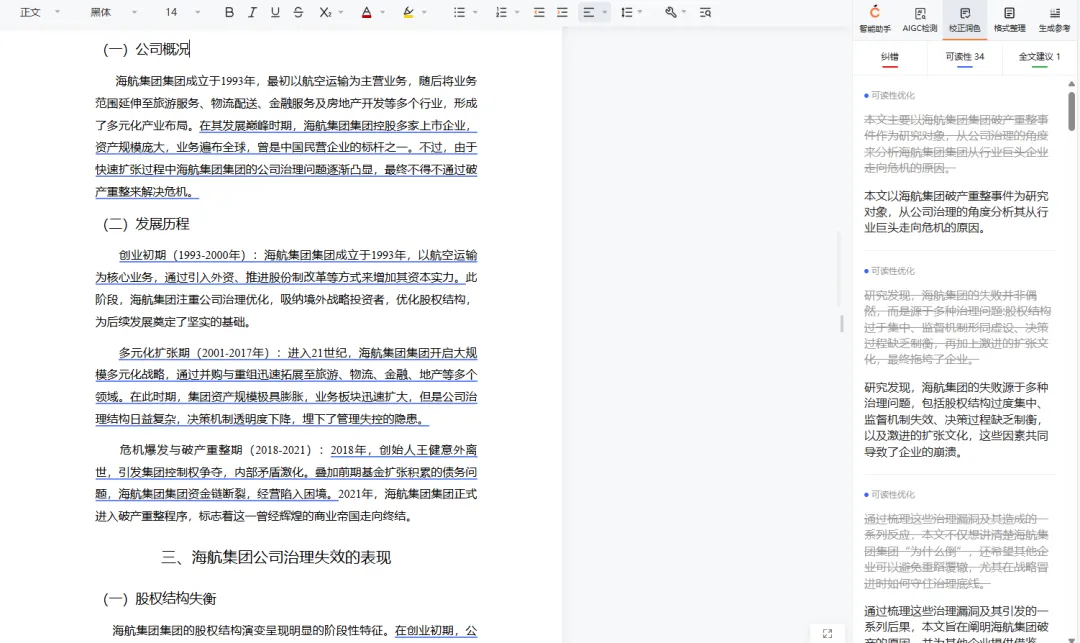
Task: Click the heading (一) 公司概况
Action: [x=146, y=49]
